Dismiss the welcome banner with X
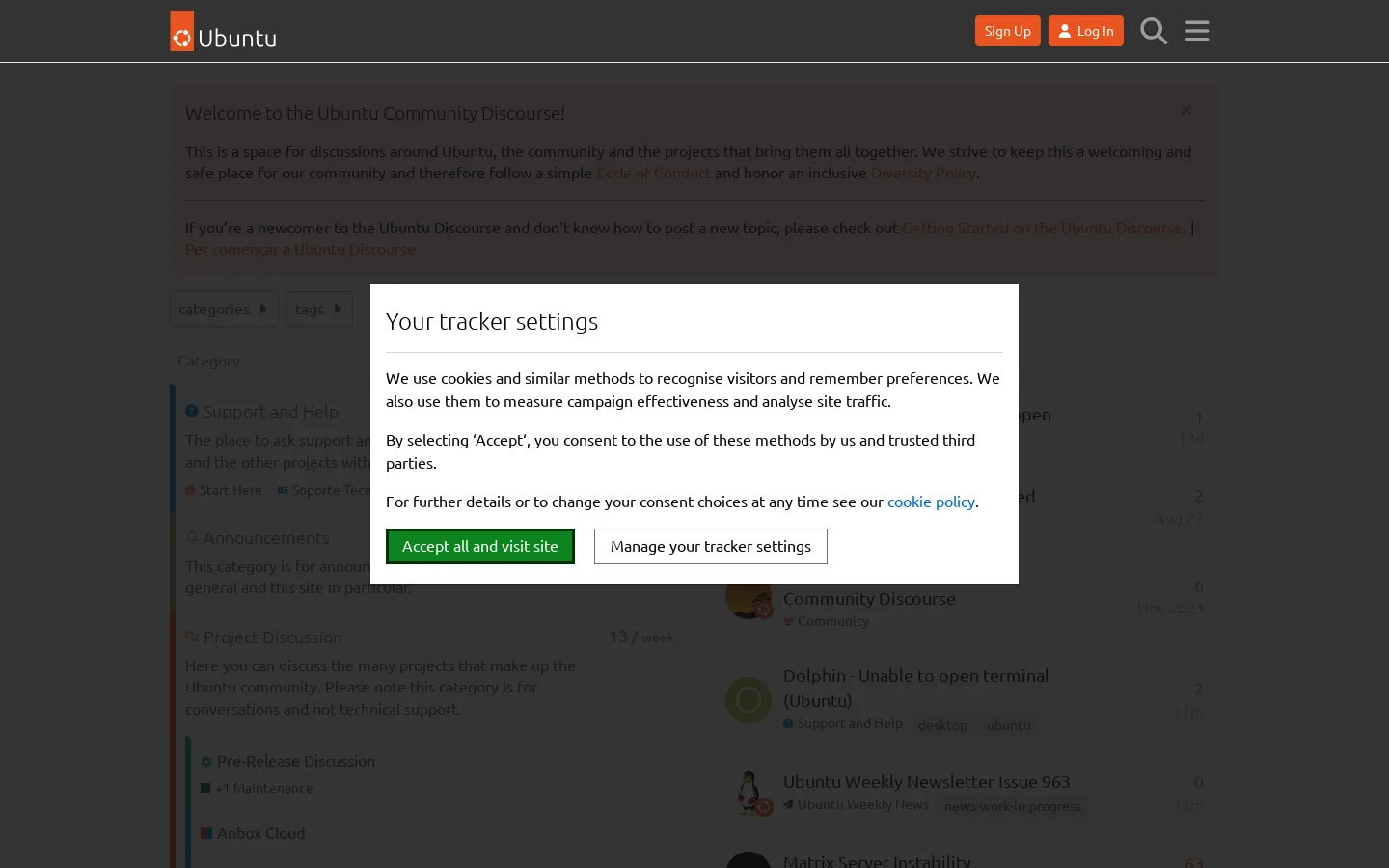Image resolution: width=1389 pixels, height=868 pixels. click(1186, 110)
